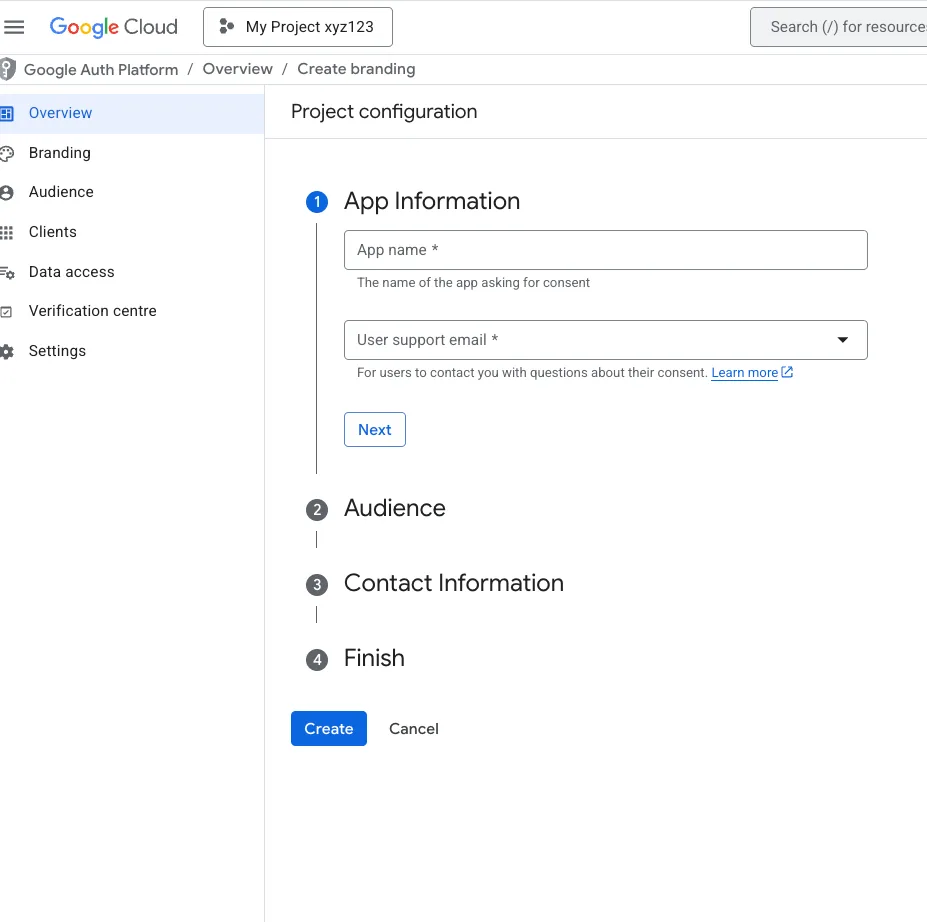The height and width of the screenshot is (922, 927).
Task: Select the Overview breadcrumb item
Action: point(237,69)
